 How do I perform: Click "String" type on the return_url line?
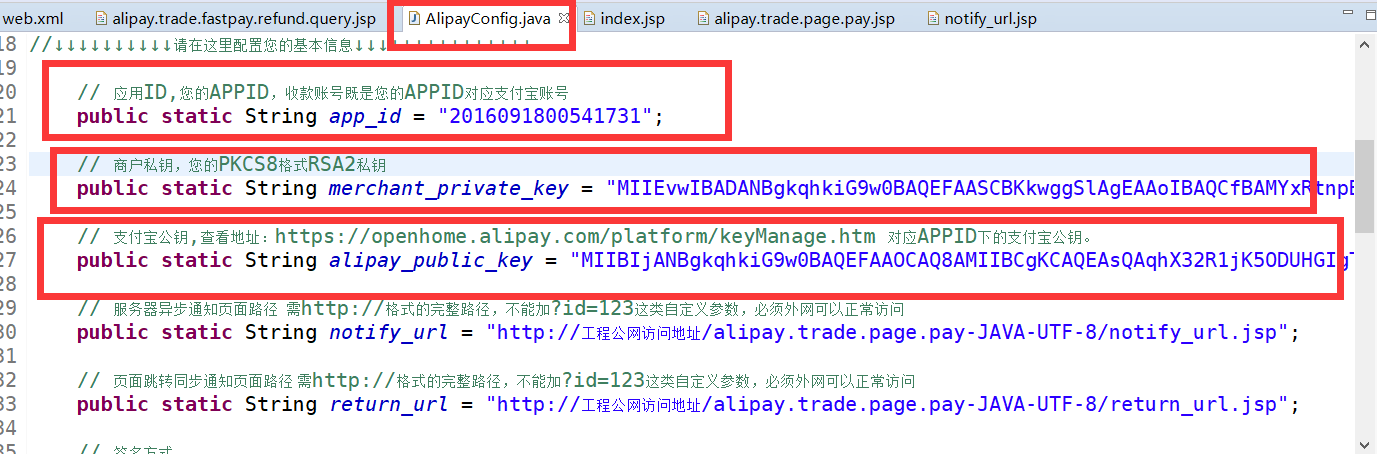(x=281, y=404)
